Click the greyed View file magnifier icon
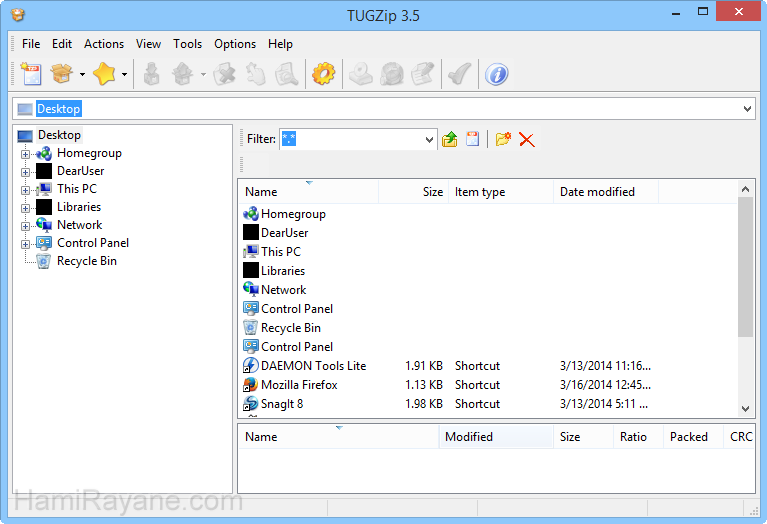 287,74
